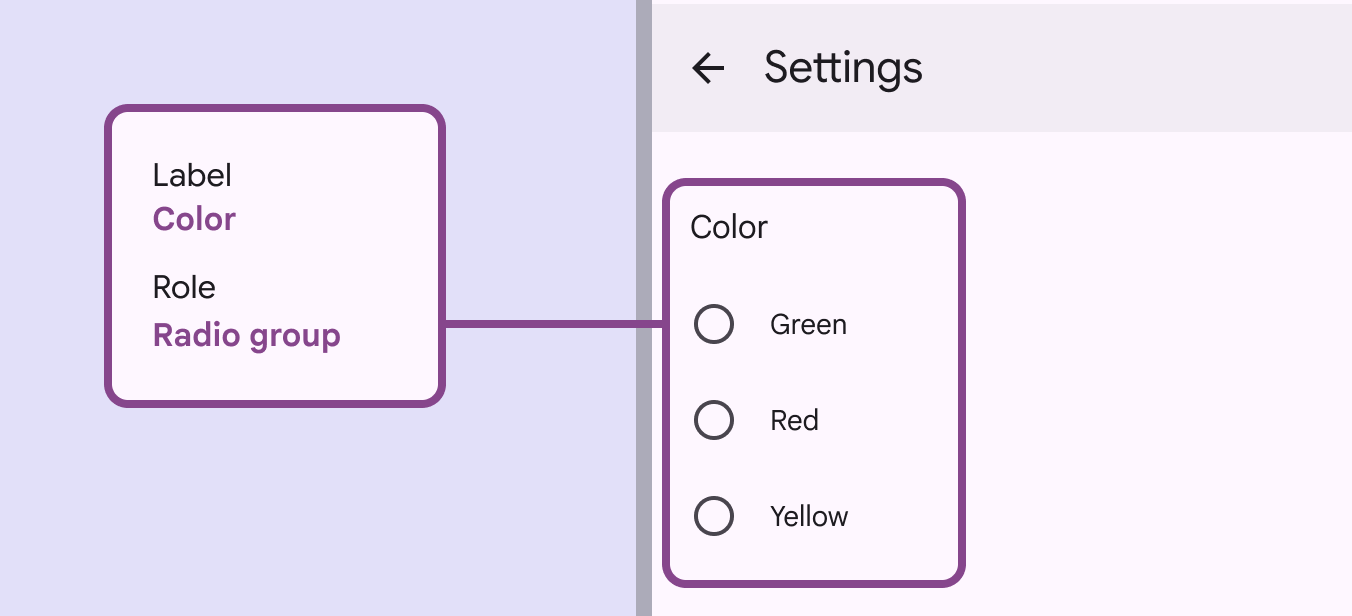
Task: Click the Settings page title
Action: (843, 68)
